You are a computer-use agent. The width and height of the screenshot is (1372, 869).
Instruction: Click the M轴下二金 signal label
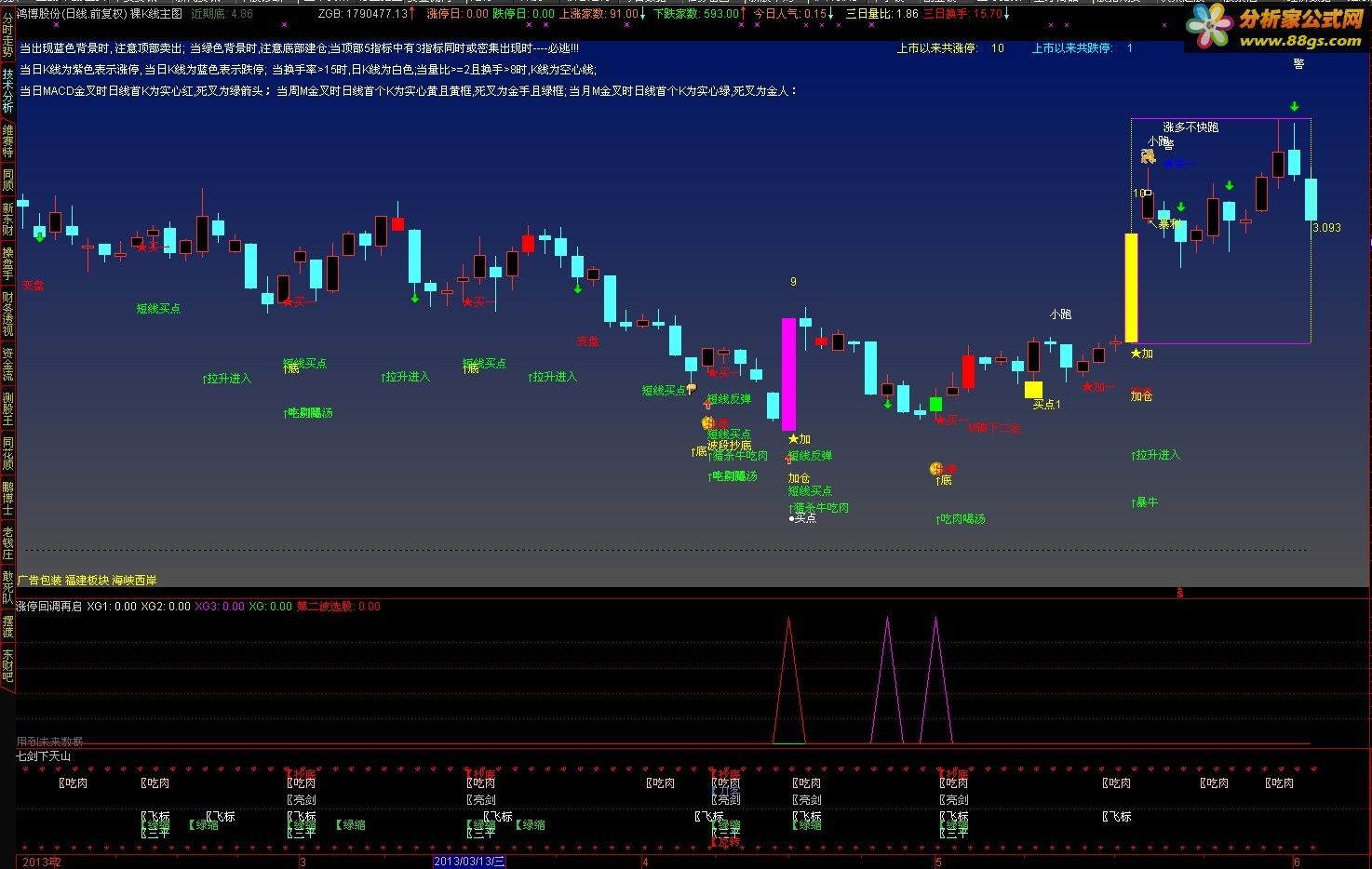[994, 429]
